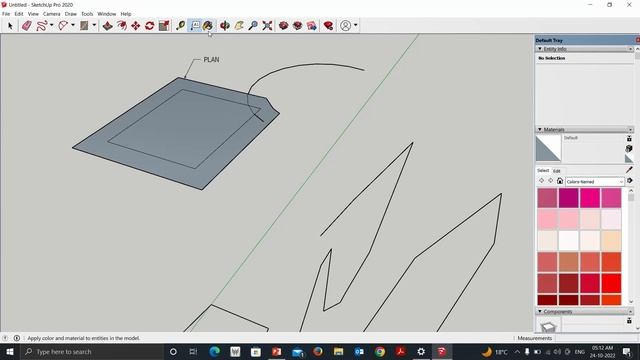Choose the Offset tool

coord(122,26)
